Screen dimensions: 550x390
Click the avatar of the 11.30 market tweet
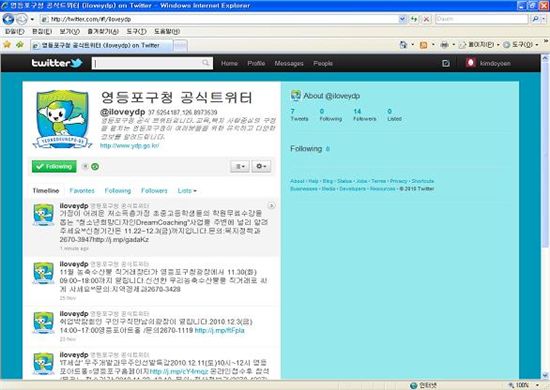43,272
